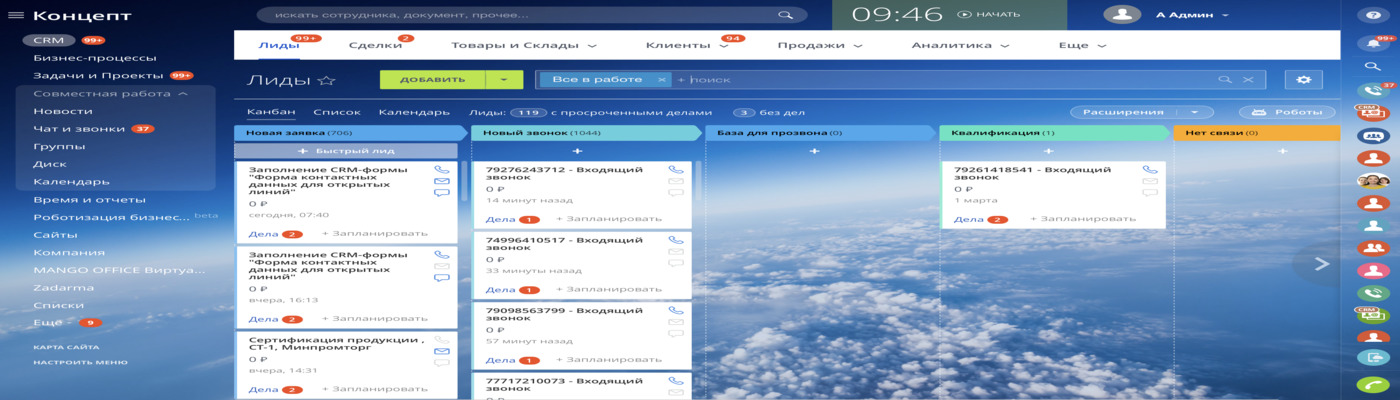
Task: Click the chat icon on вчера 16:13 card
Action: click(x=442, y=278)
